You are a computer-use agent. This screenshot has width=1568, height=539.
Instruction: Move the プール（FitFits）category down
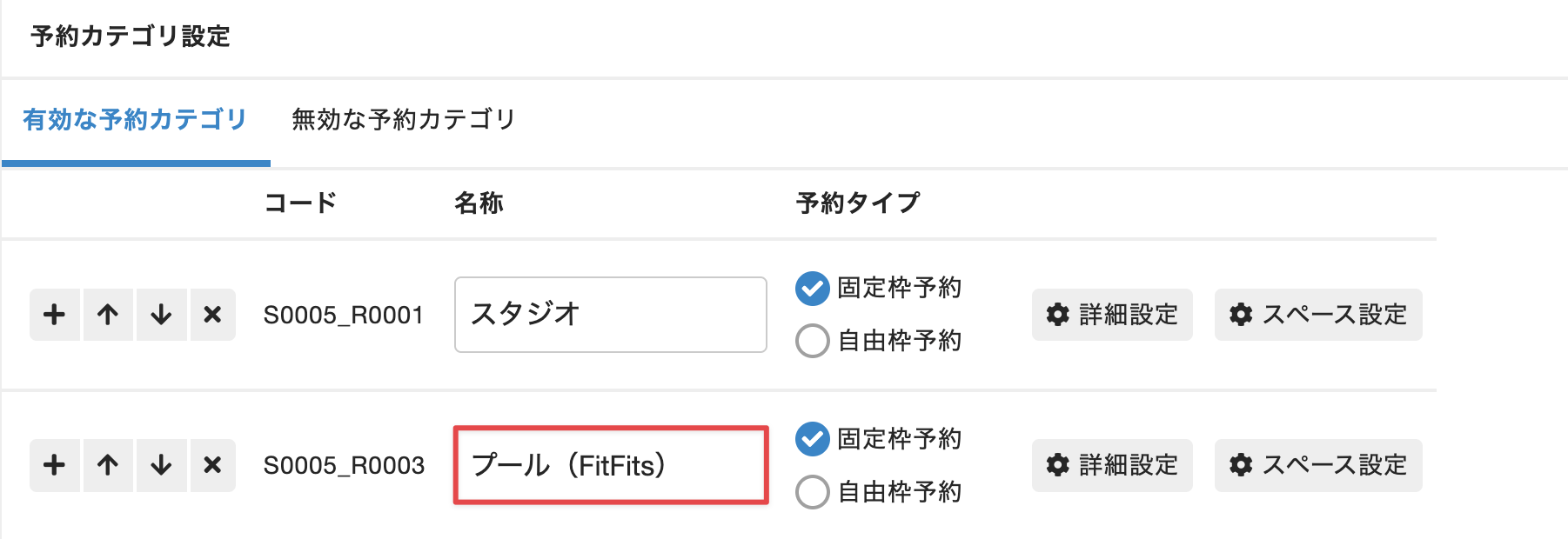[x=160, y=465]
